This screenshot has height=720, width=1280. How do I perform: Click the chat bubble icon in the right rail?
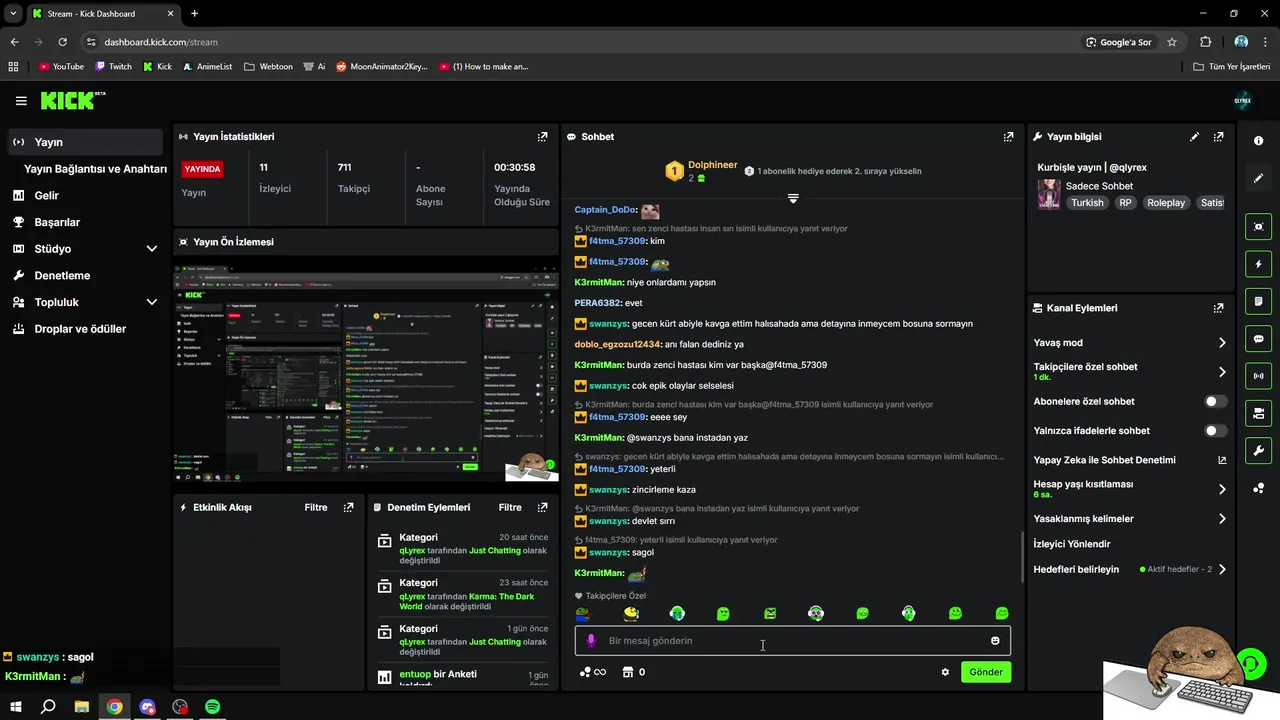(x=1258, y=339)
